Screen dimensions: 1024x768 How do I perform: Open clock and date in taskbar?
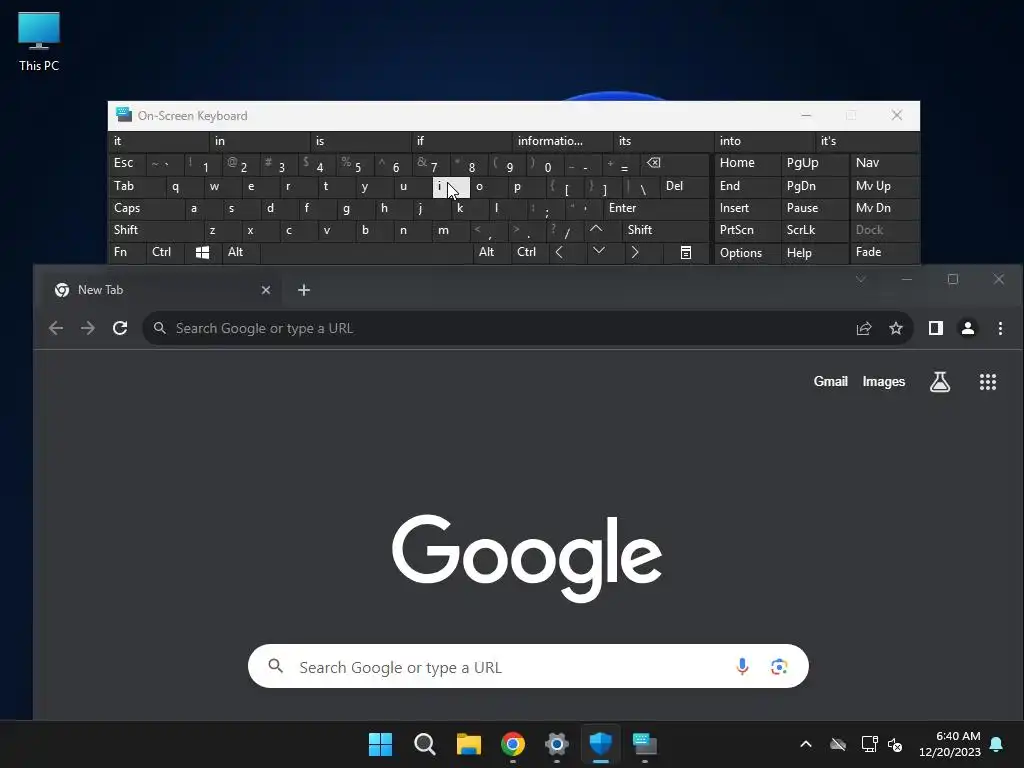pos(950,744)
